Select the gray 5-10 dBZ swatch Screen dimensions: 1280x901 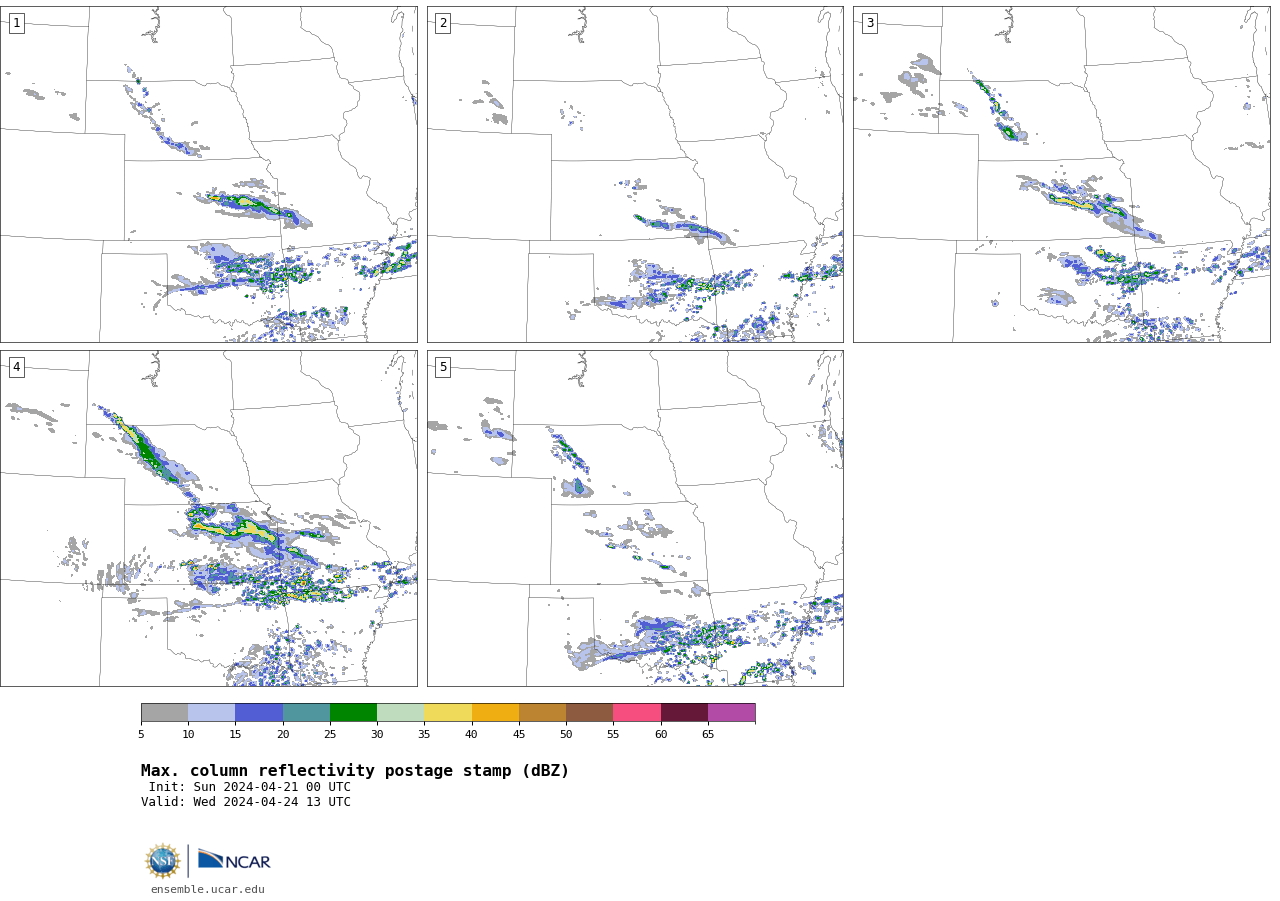(x=164, y=712)
